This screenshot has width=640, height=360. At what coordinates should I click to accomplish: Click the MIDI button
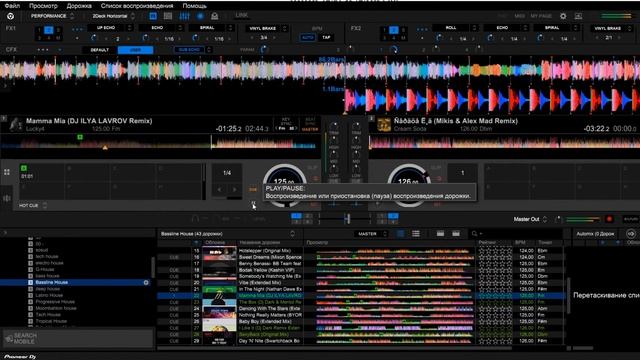point(520,16)
